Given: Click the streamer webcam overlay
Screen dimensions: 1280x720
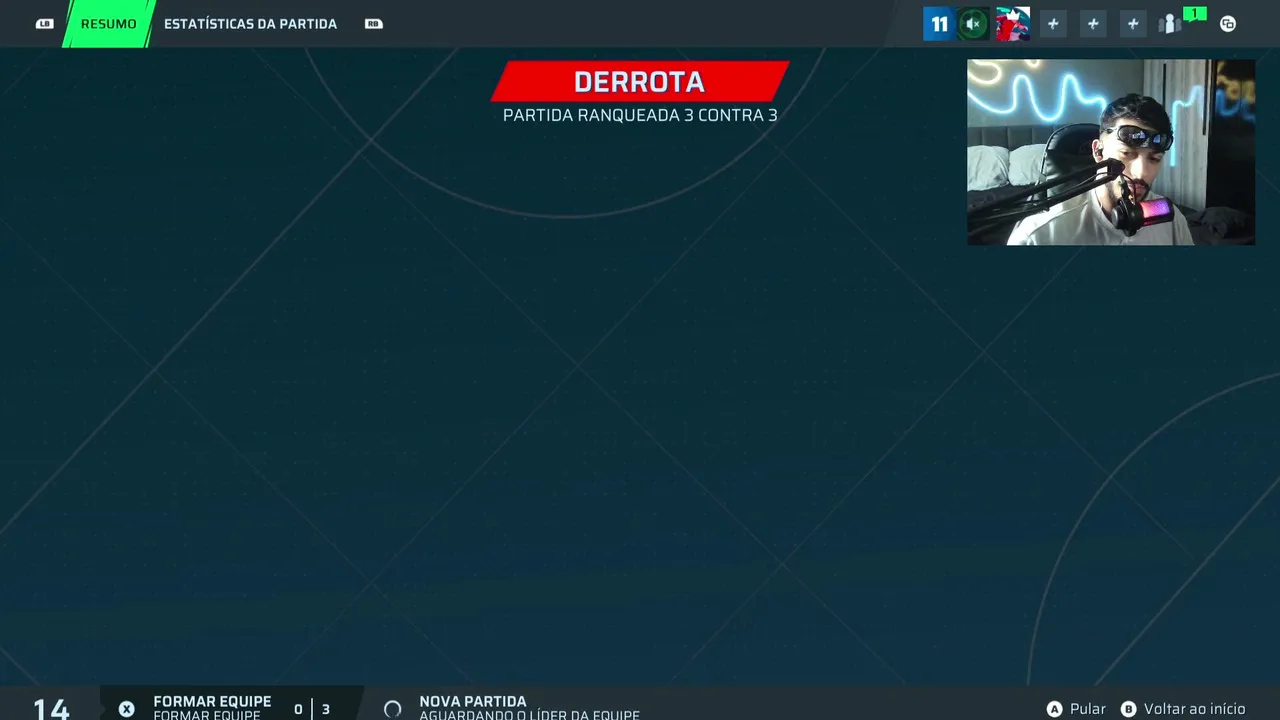Looking at the screenshot, I should (1111, 152).
